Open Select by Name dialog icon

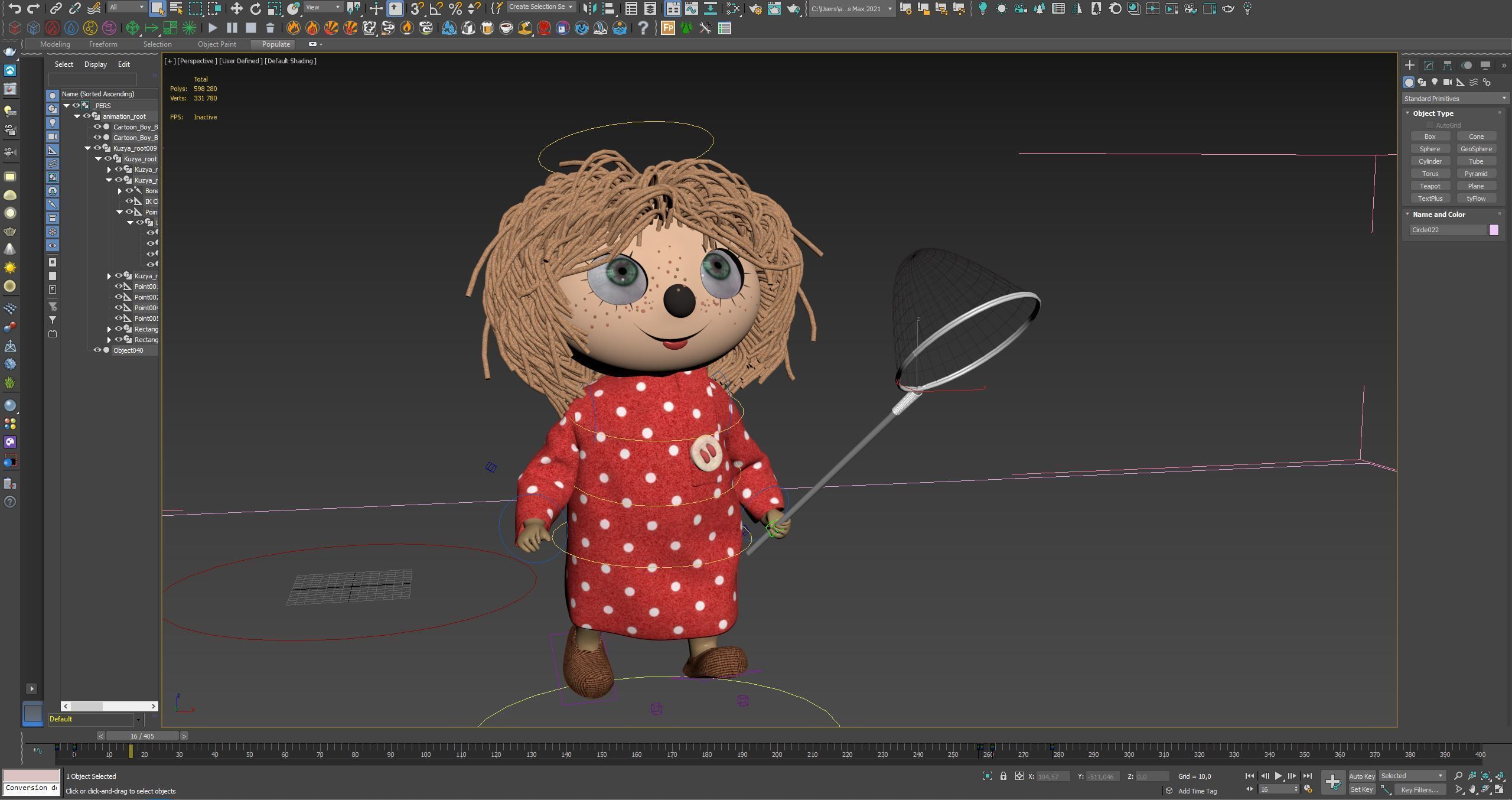pos(176,8)
